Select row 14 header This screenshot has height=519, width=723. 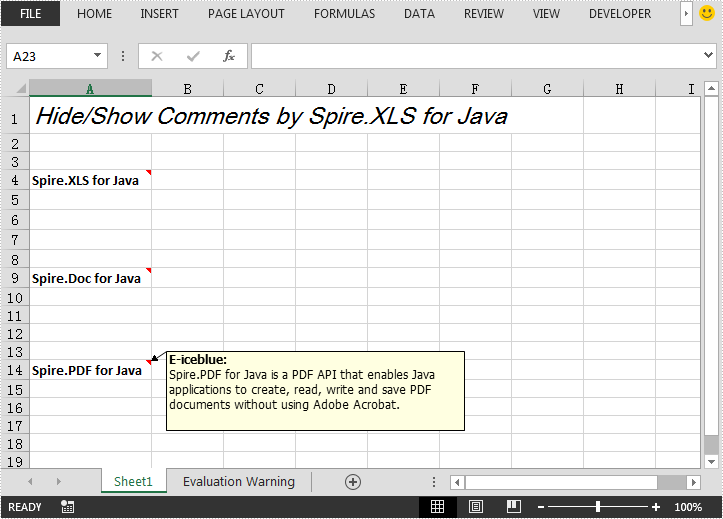15,370
